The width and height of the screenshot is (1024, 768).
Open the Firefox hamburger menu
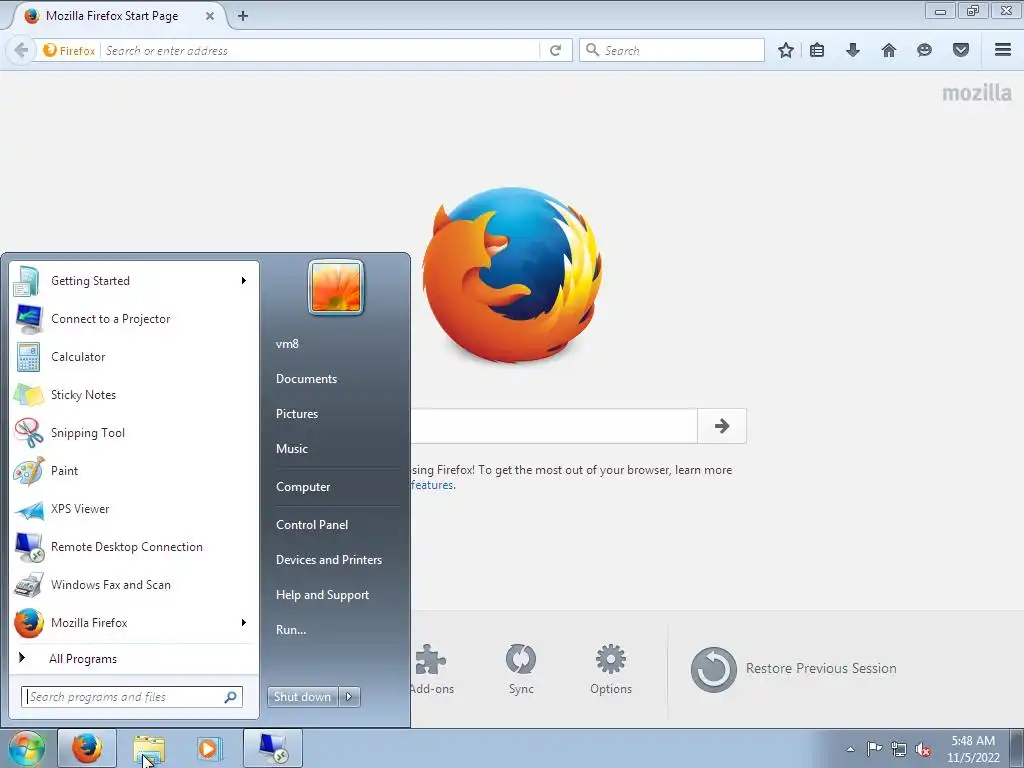pos(1003,50)
